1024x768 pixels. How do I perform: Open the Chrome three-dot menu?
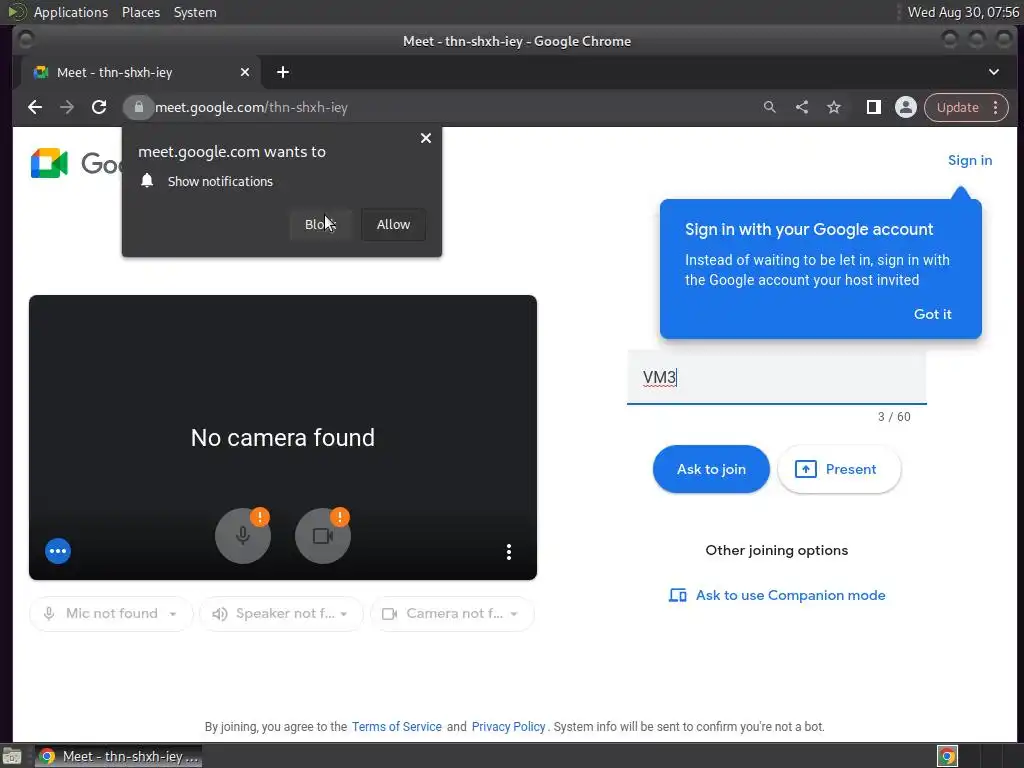pos(995,107)
